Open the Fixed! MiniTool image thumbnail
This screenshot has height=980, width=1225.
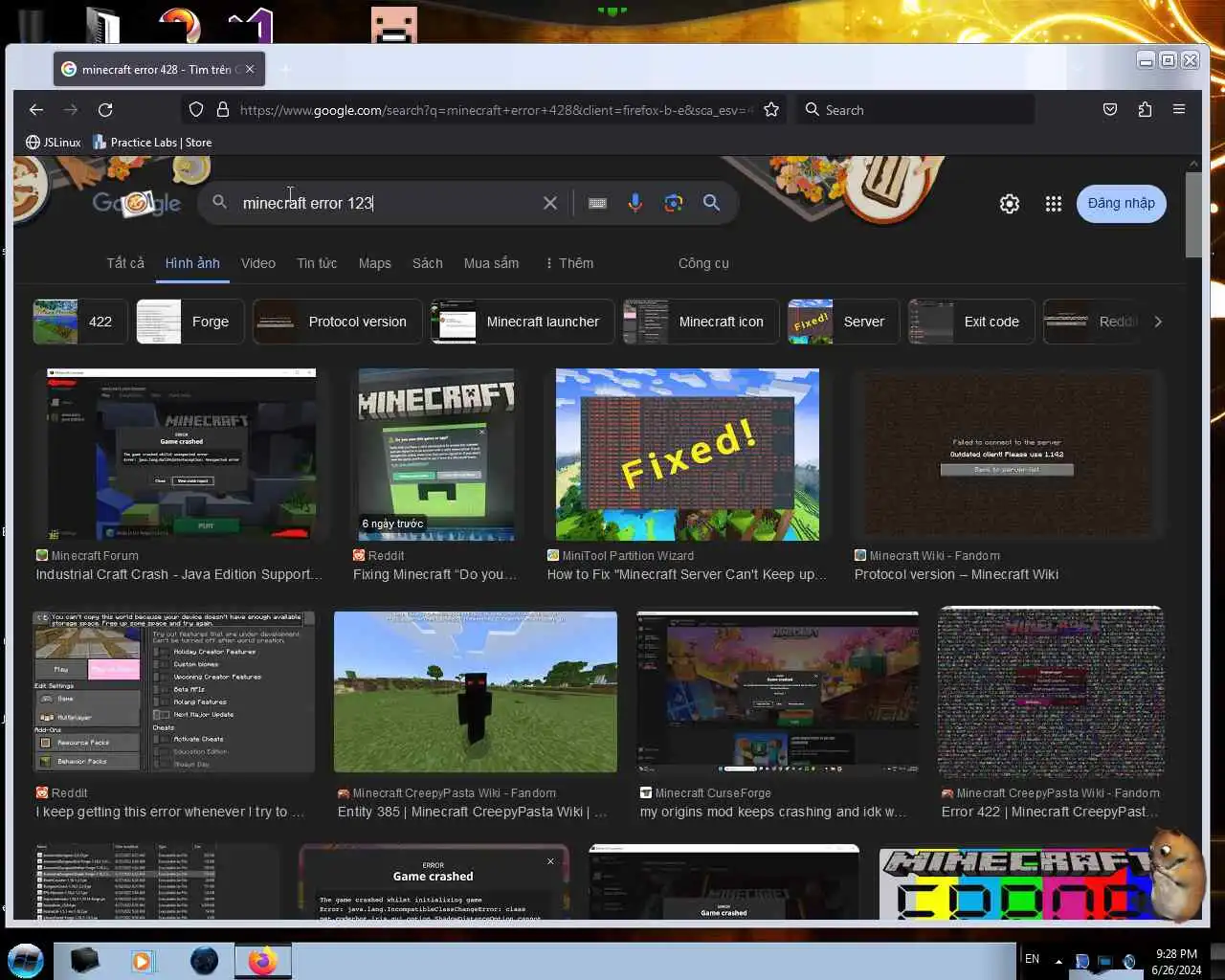(x=687, y=455)
